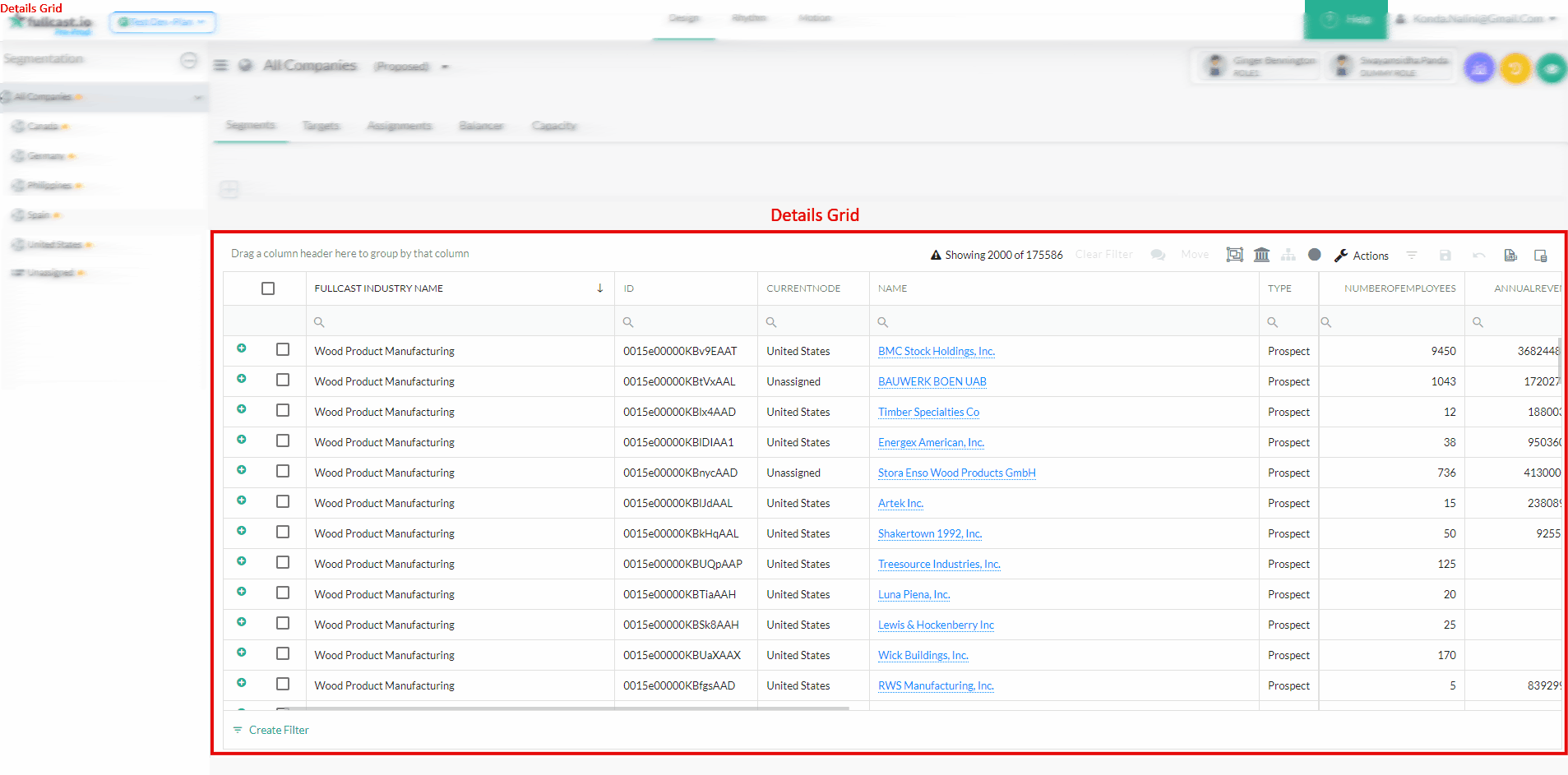The height and width of the screenshot is (775, 1568).
Task: Click the undo arrow icon in grid toolbar
Action: pos(1479,256)
